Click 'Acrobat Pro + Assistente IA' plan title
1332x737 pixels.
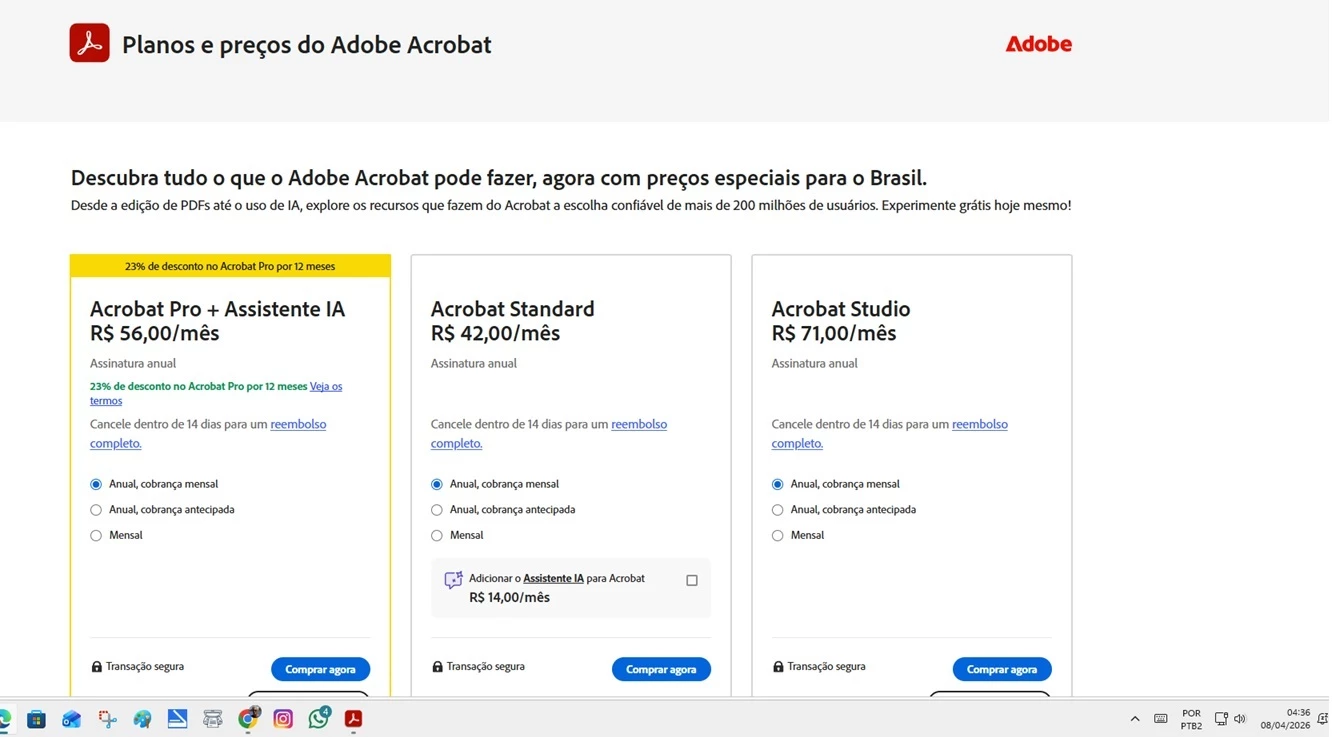pyautogui.click(x=217, y=309)
